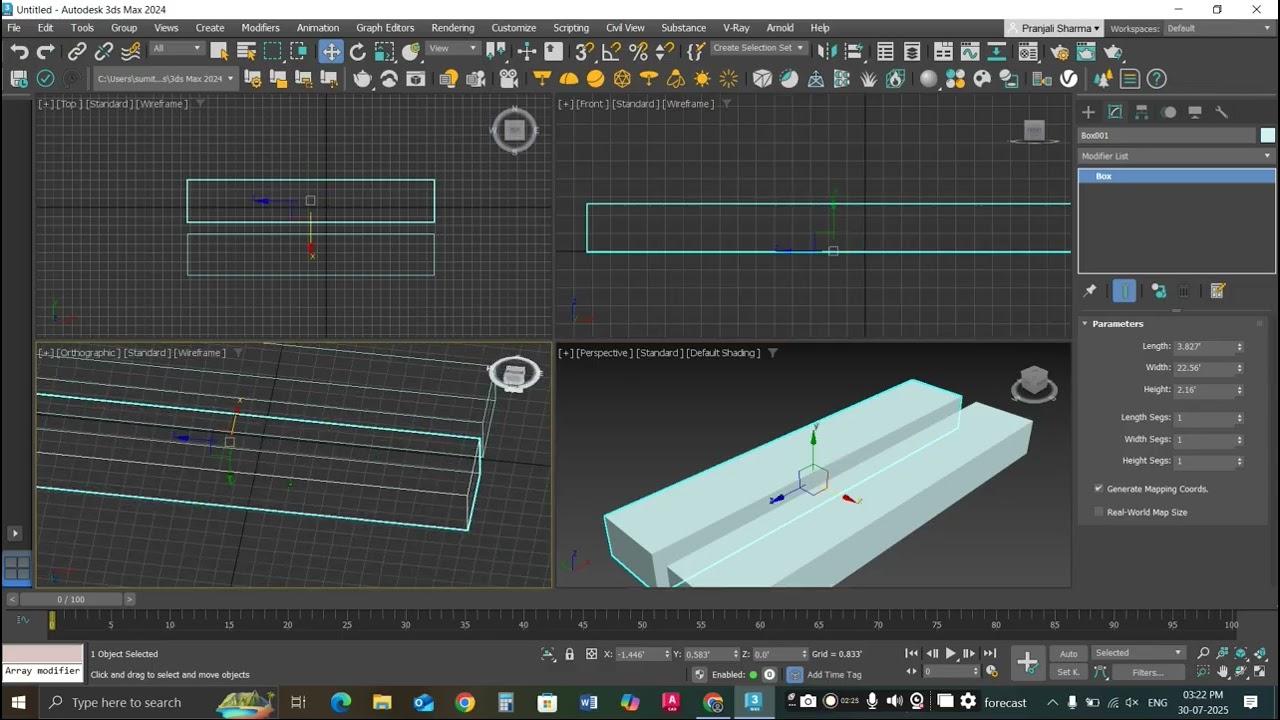Activate the Select and Move tool

click(331, 52)
